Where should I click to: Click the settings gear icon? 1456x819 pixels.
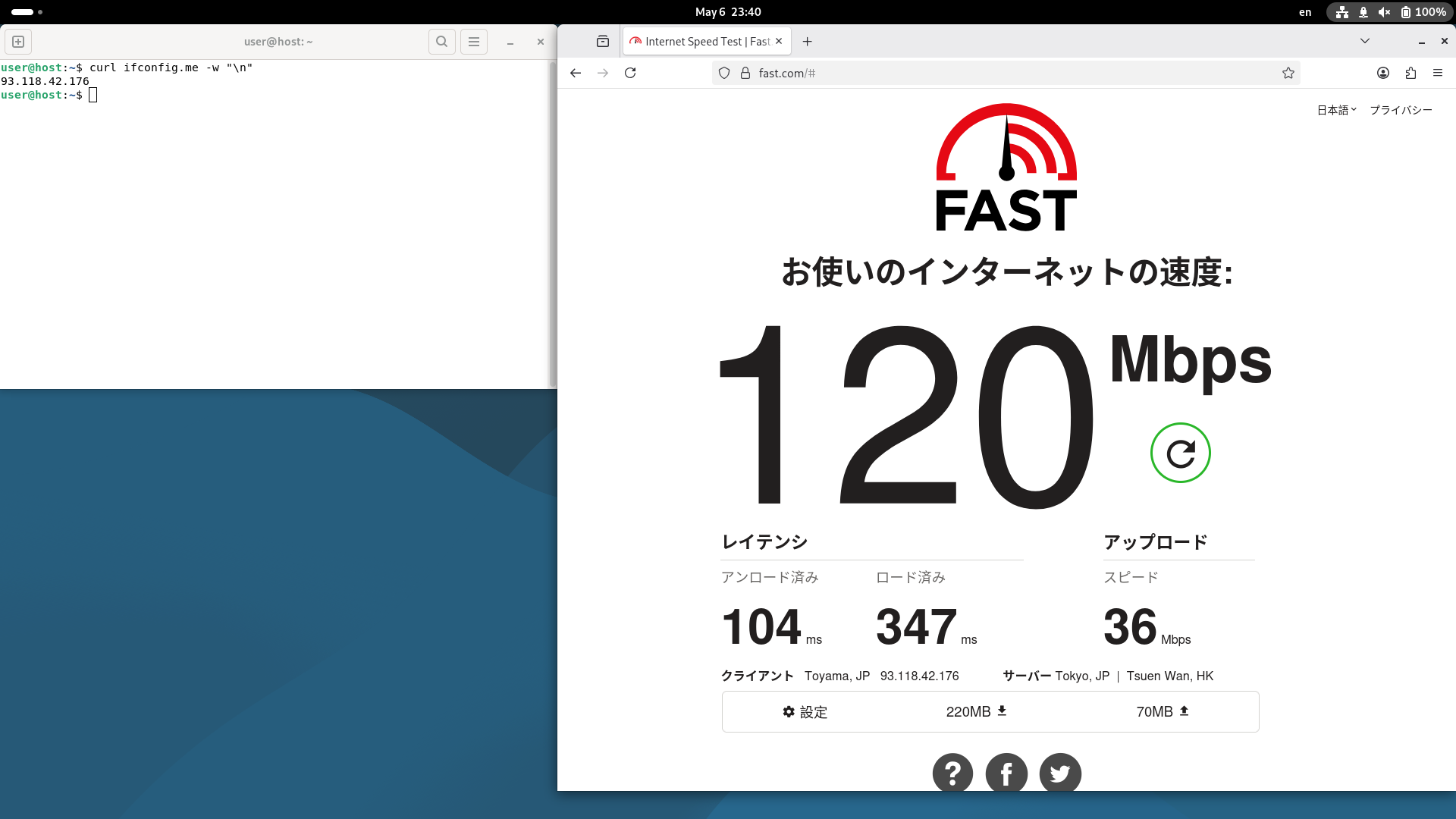pos(789,711)
